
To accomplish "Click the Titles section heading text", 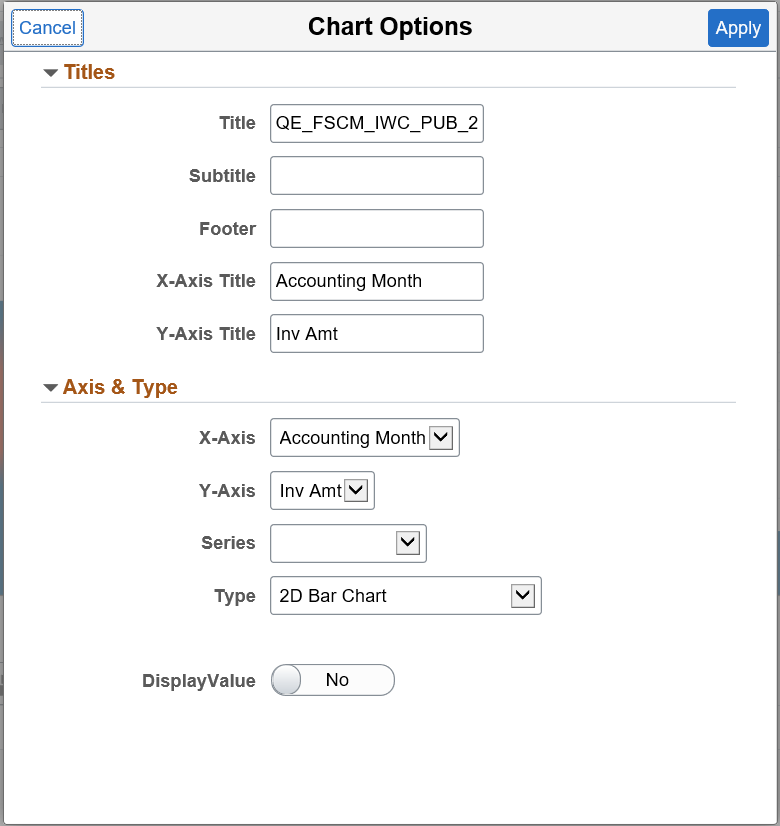I will coord(89,72).
